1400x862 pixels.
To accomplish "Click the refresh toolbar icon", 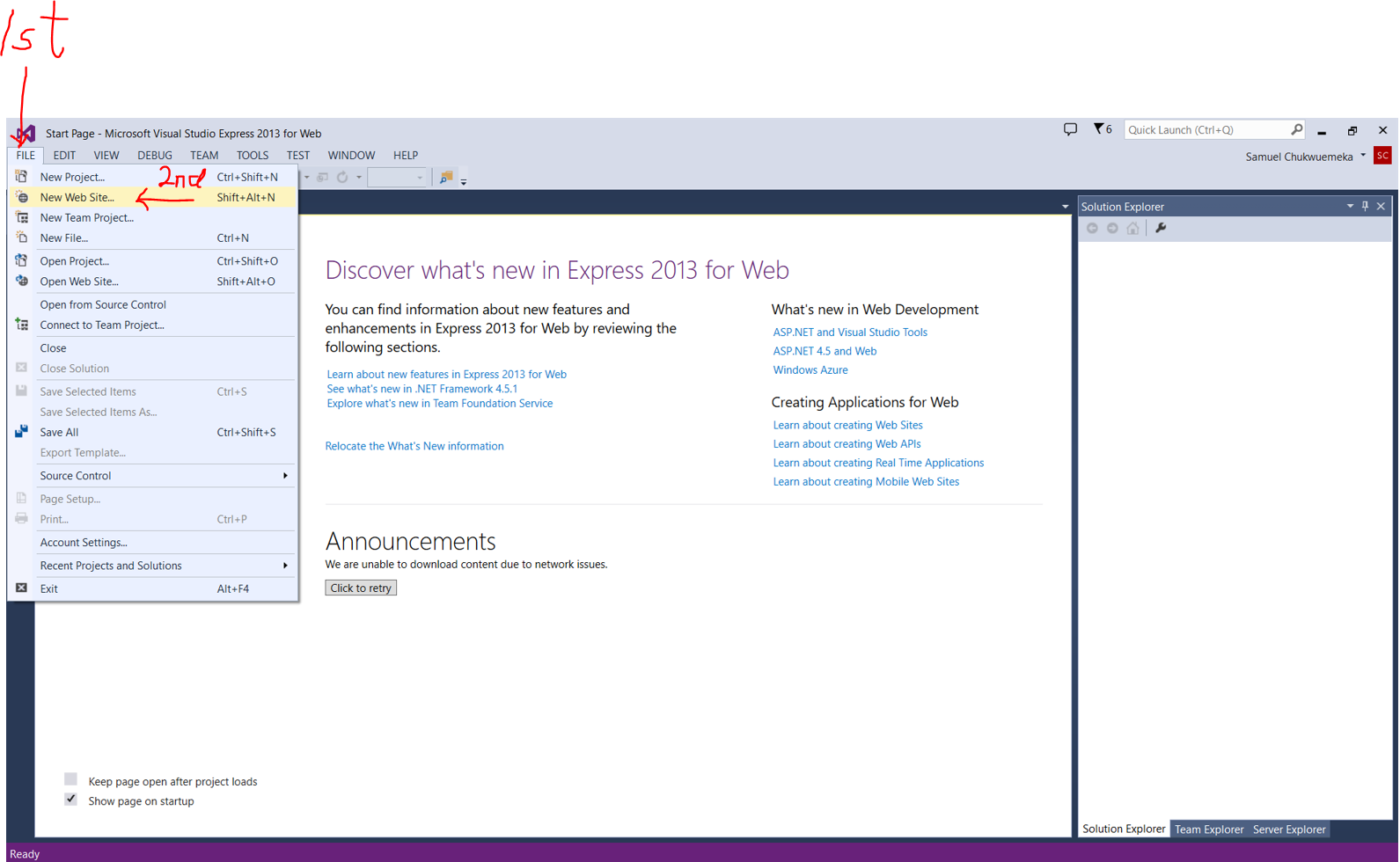I will 342,177.
